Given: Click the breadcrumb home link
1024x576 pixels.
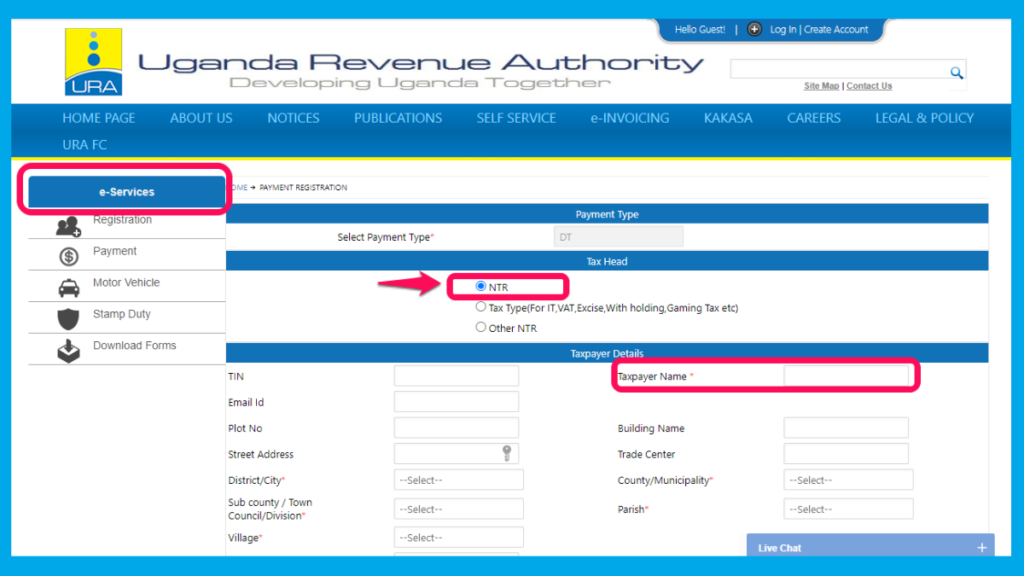Looking at the screenshot, I should (240, 187).
